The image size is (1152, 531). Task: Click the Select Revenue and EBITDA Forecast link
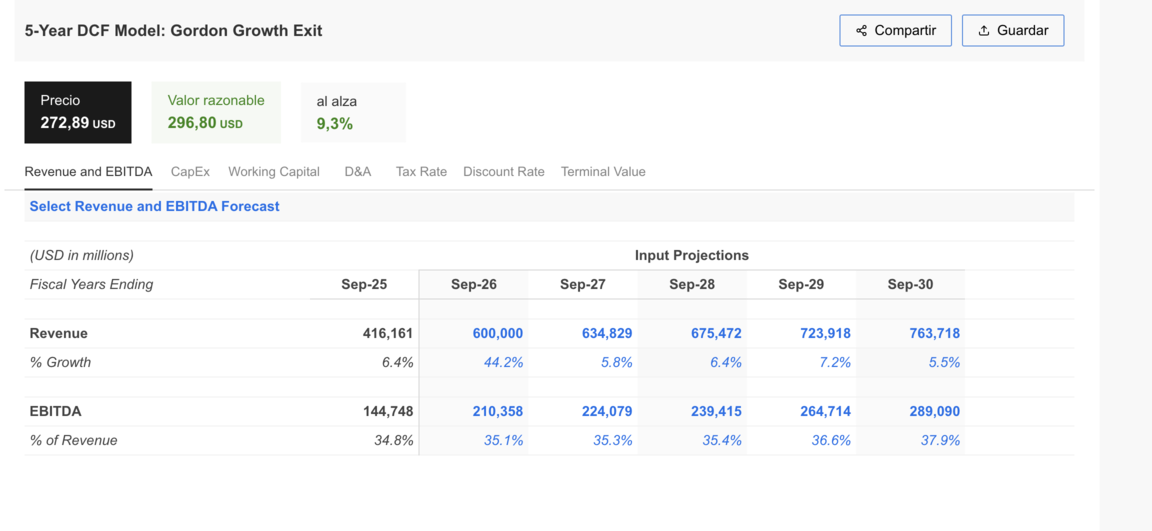(x=154, y=206)
